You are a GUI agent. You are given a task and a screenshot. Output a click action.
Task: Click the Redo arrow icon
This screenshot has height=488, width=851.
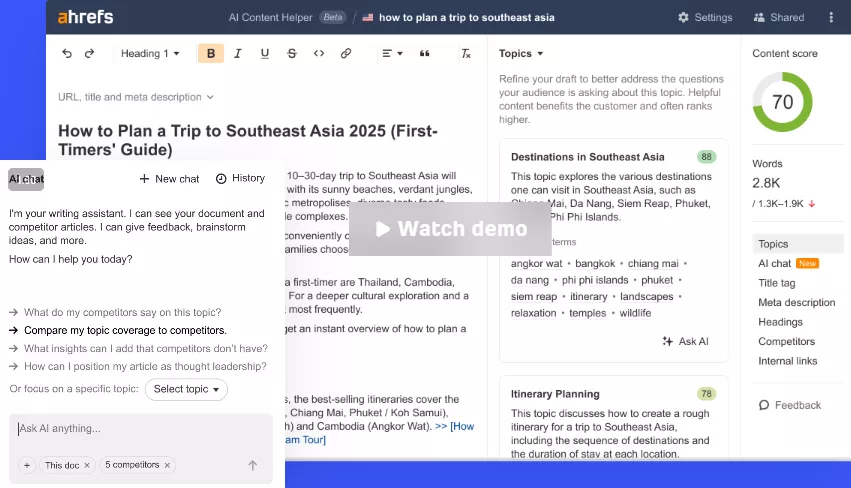[90, 54]
